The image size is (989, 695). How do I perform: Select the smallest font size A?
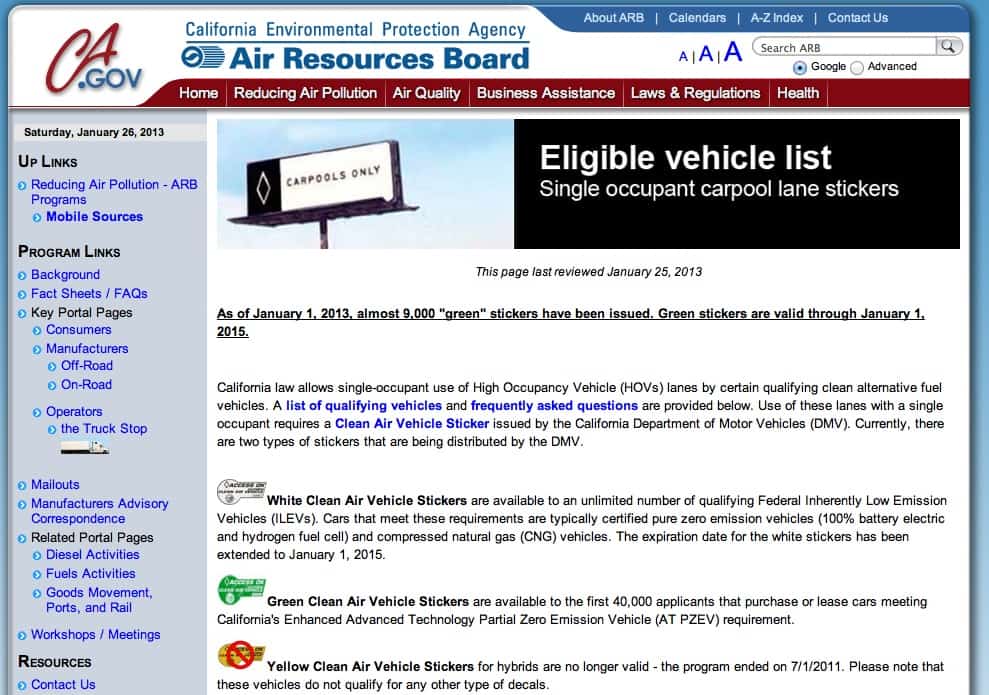tap(683, 56)
